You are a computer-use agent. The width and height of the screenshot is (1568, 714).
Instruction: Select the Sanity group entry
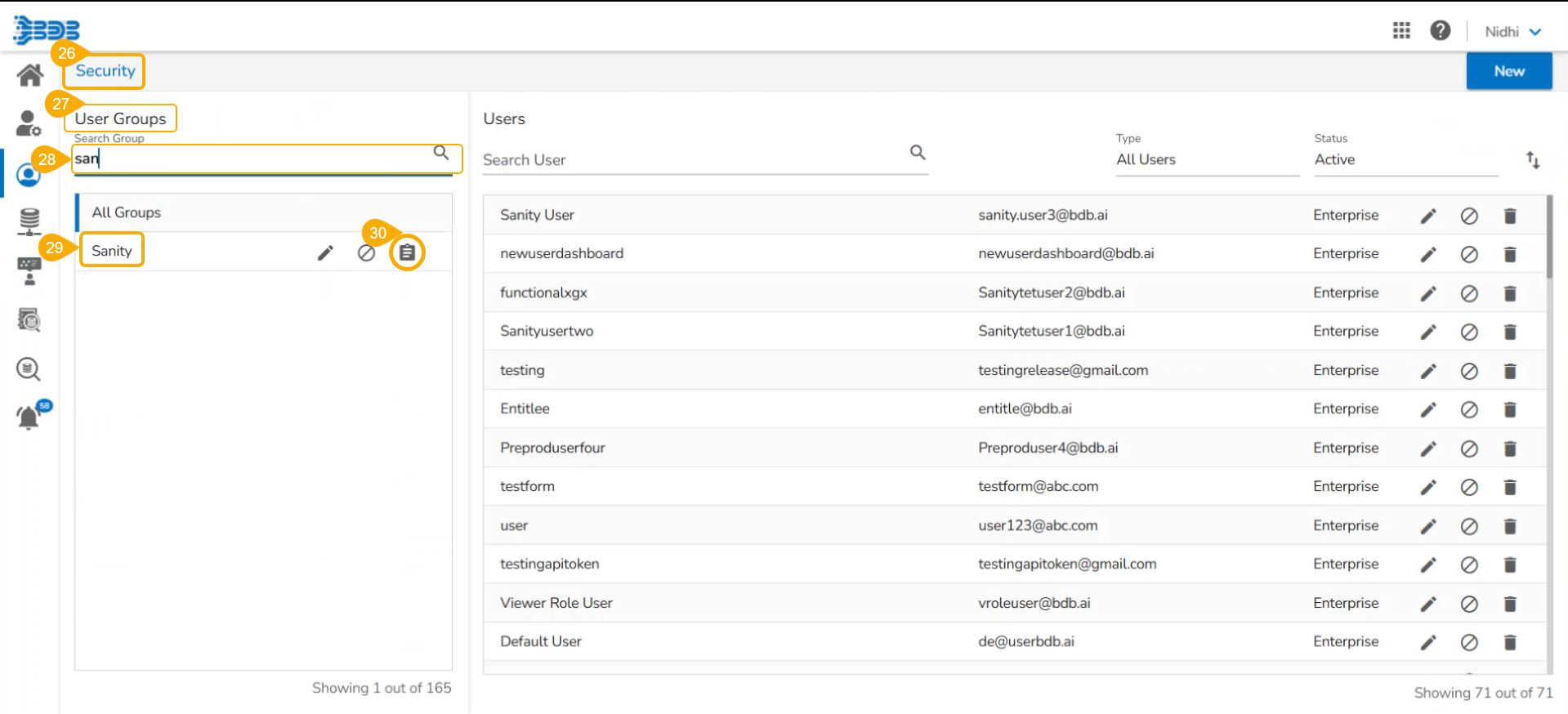(x=112, y=251)
